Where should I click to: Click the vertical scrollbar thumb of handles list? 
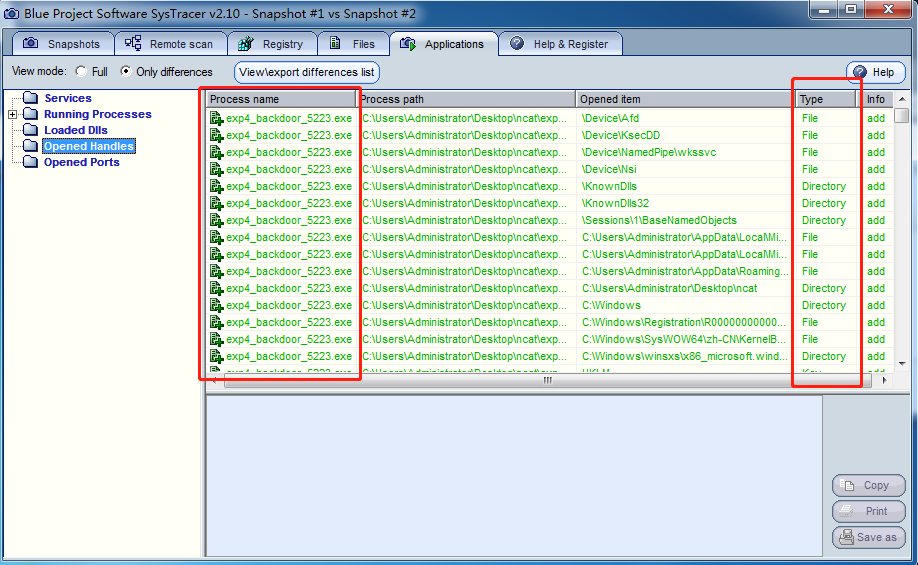click(902, 115)
